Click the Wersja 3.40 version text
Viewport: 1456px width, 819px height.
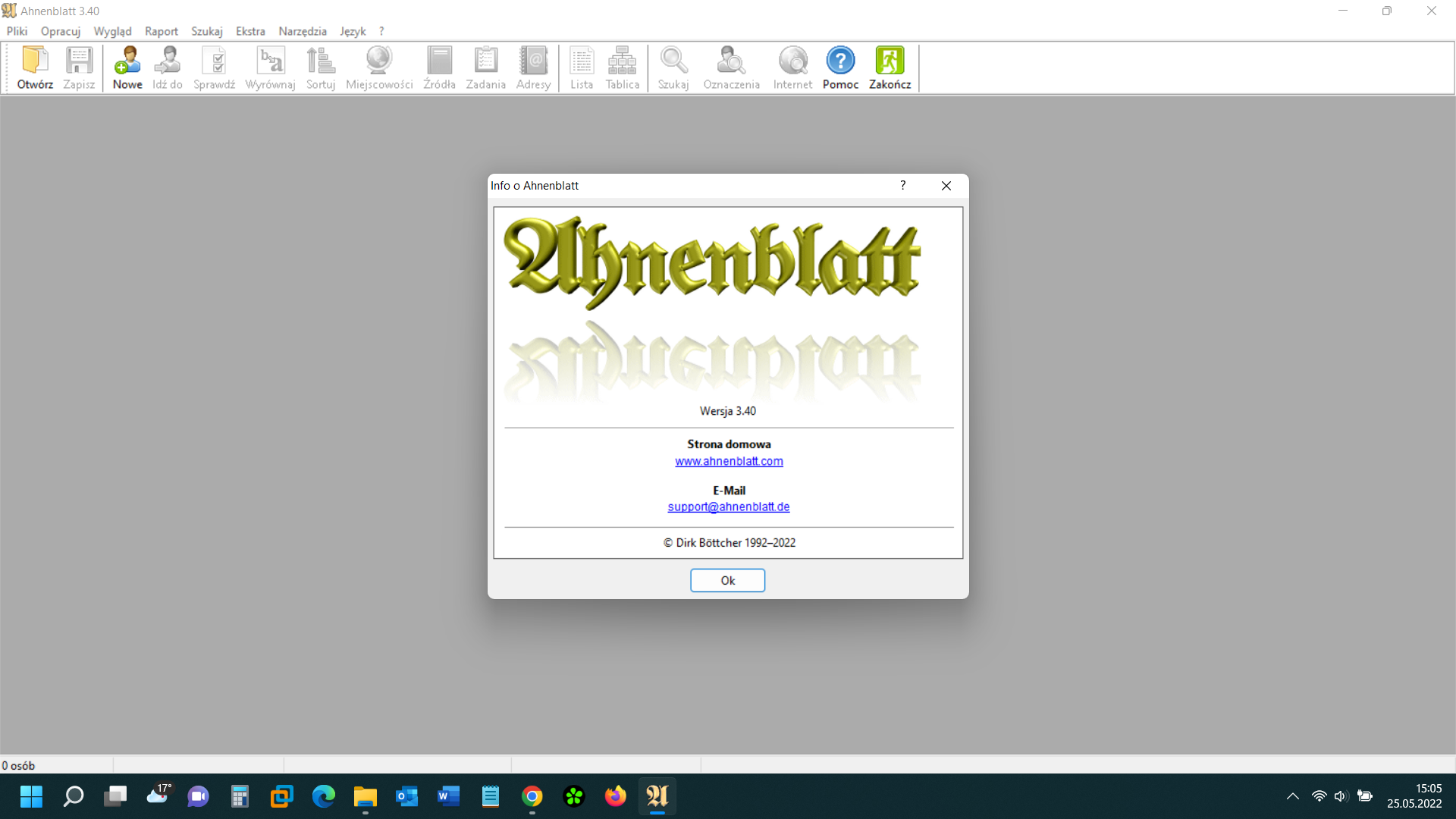tap(727, 411)
